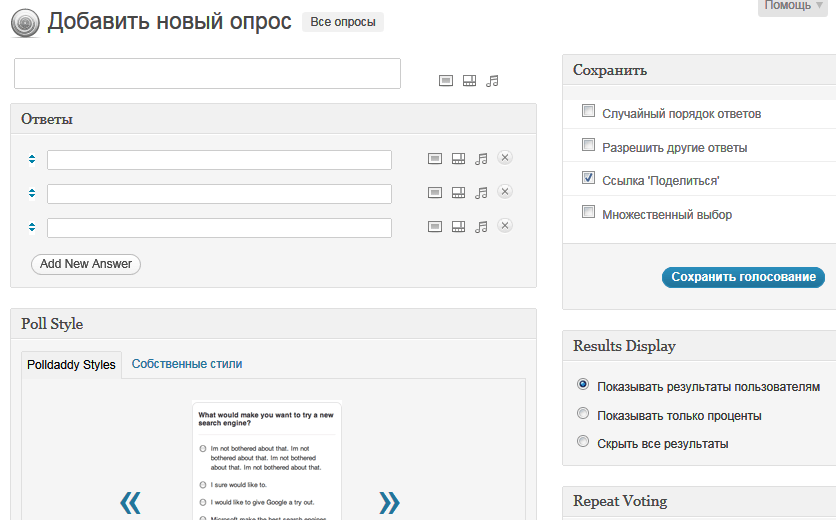Click reorder handle of first answer
Image resolution: width=836 pixels, height=520 pixels.
point(32,159)
